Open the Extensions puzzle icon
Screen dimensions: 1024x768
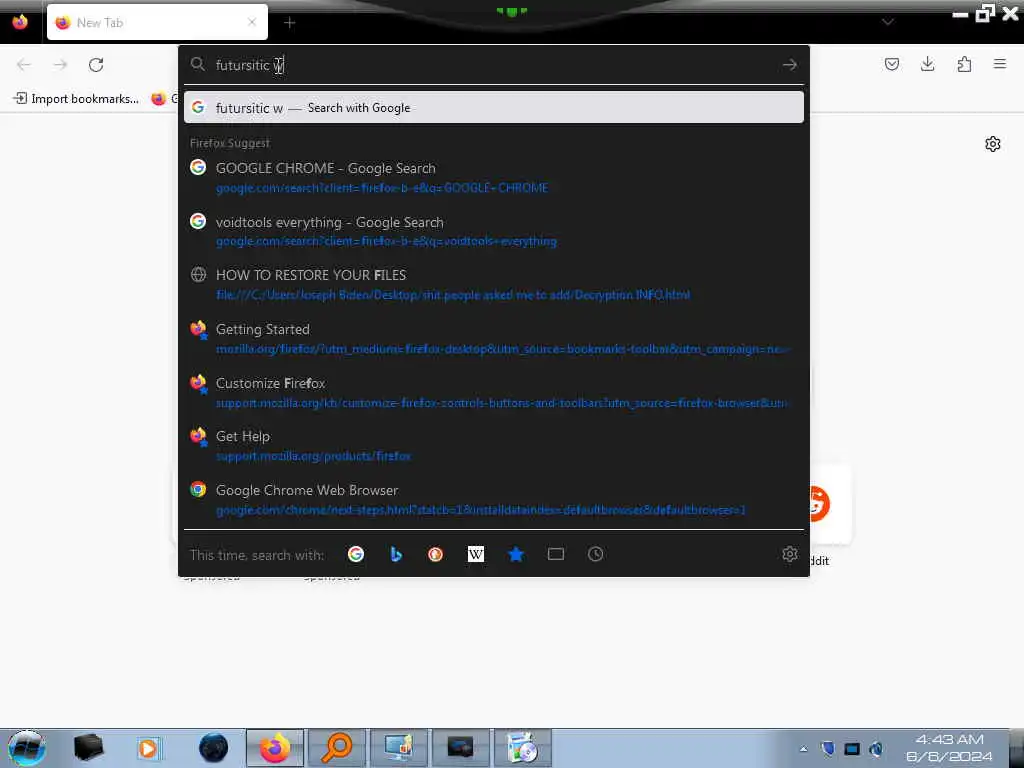964,64
